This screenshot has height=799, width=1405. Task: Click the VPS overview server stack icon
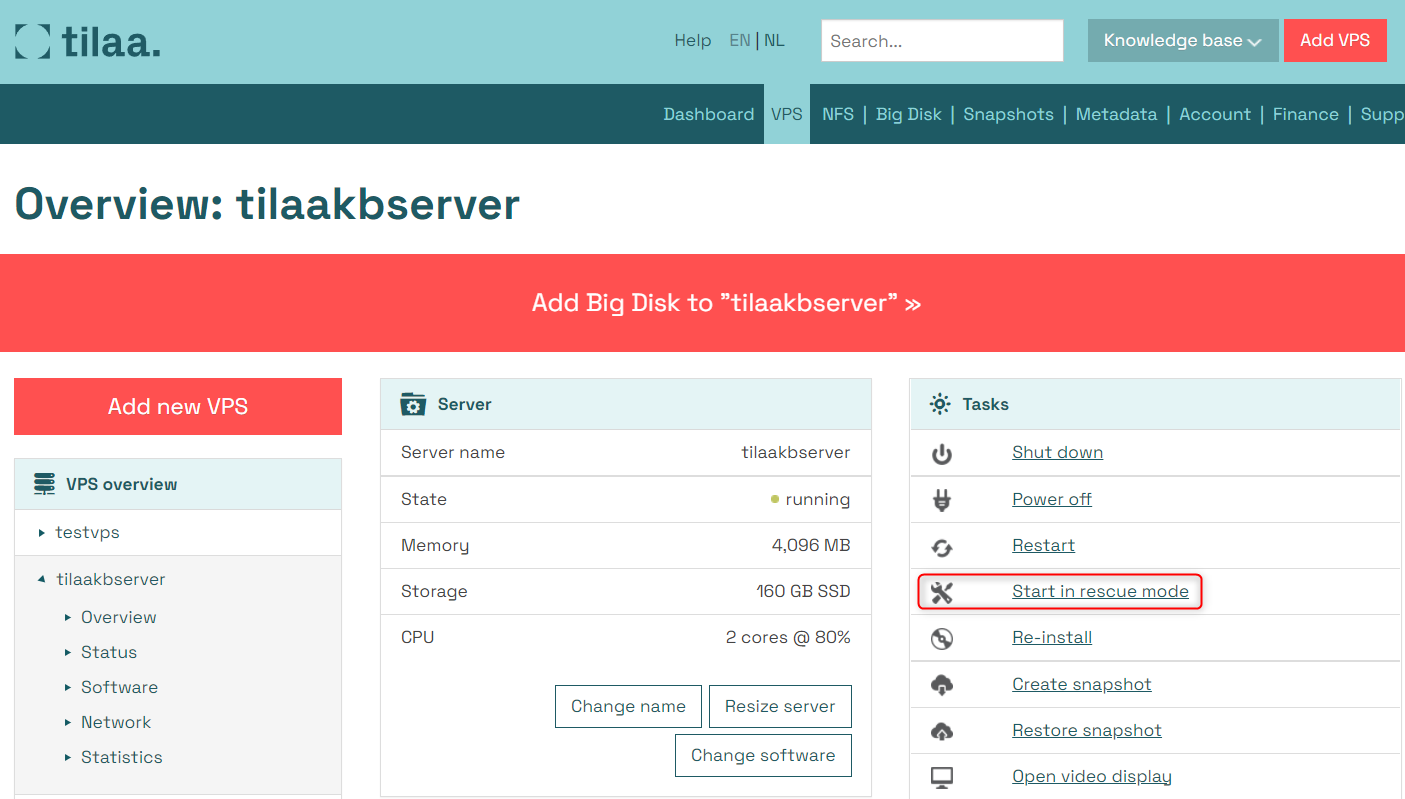click(44, 484)
